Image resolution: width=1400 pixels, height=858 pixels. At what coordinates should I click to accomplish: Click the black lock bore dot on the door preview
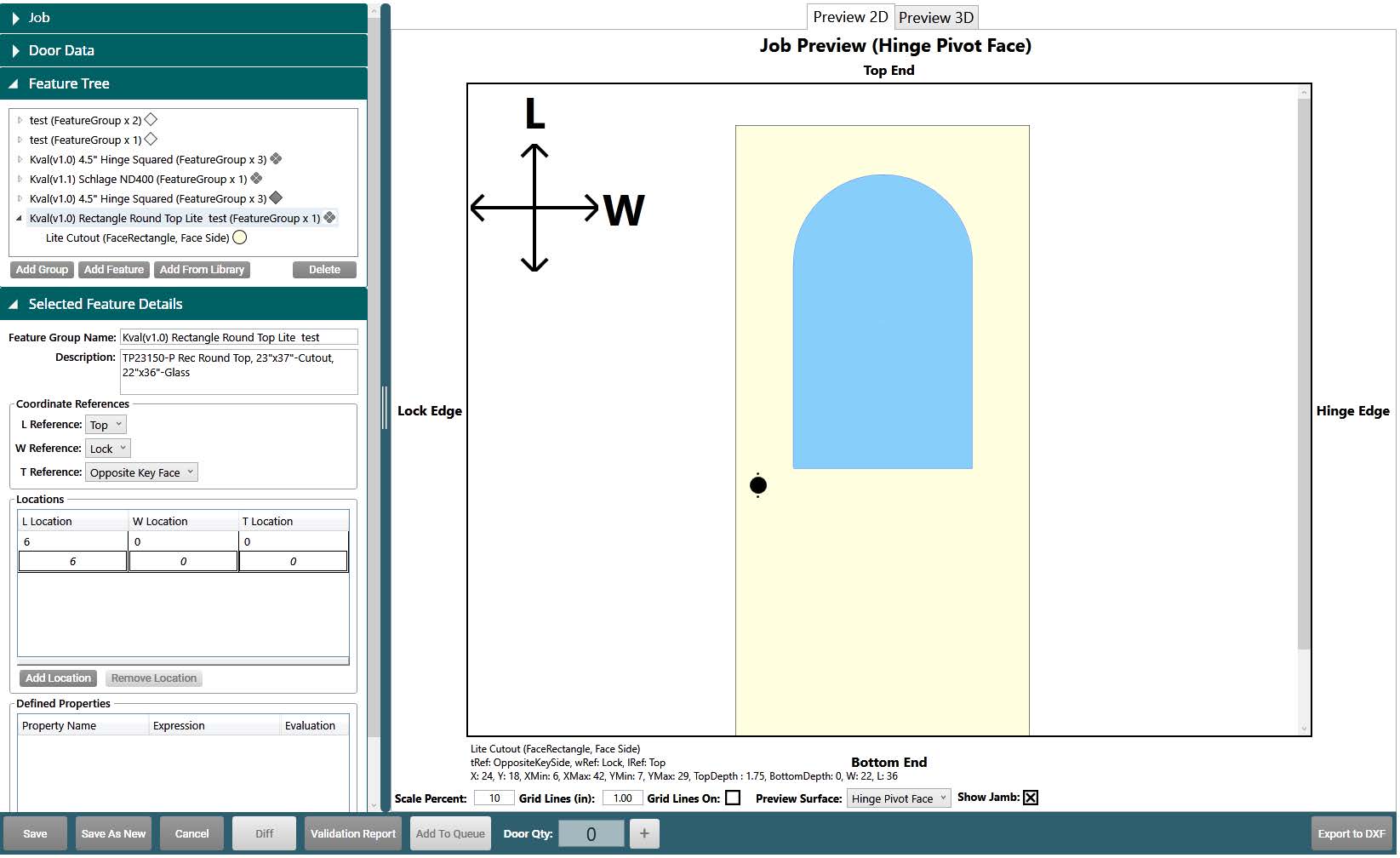(x=758, y=485)
